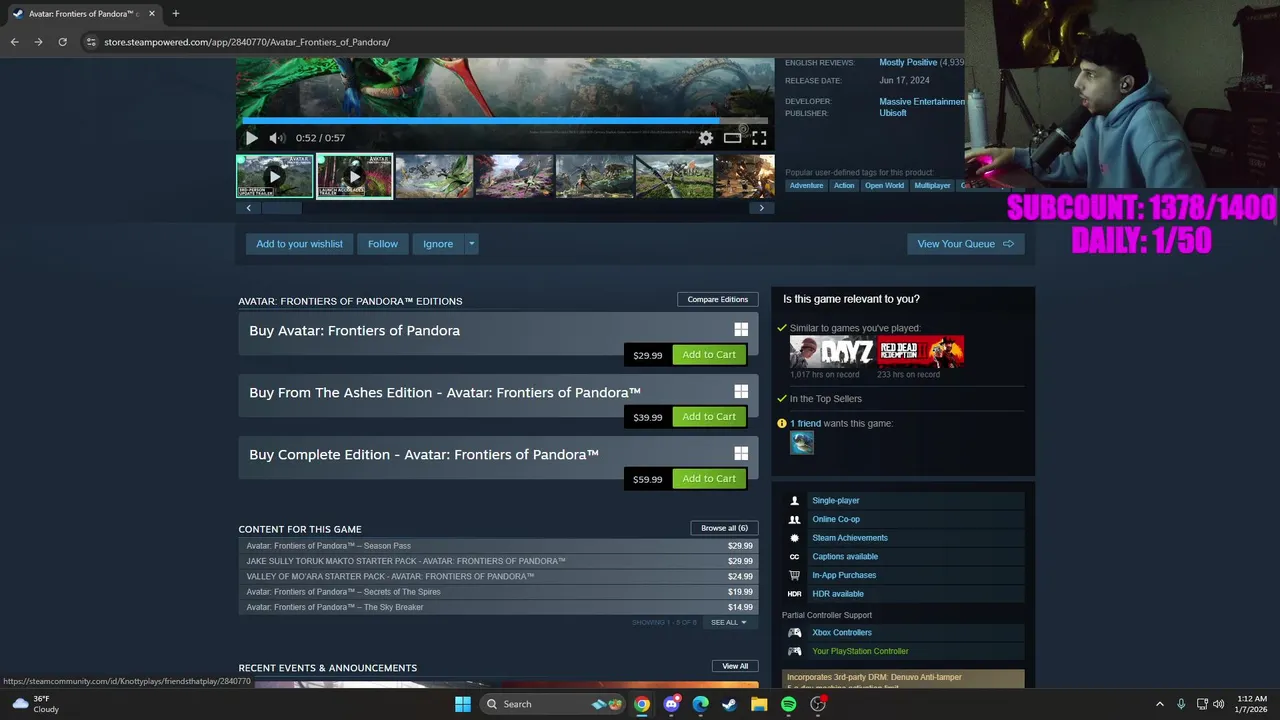Go back in the browser
This screenshot has width=1280, height=720.
coord(14,42)
